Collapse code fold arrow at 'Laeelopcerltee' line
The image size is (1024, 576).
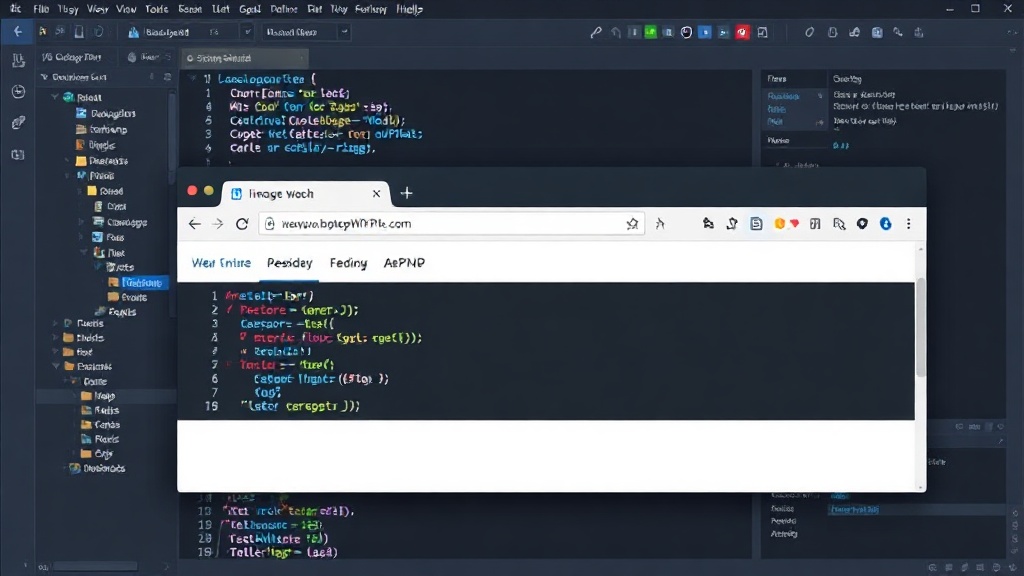pos(192,78)
